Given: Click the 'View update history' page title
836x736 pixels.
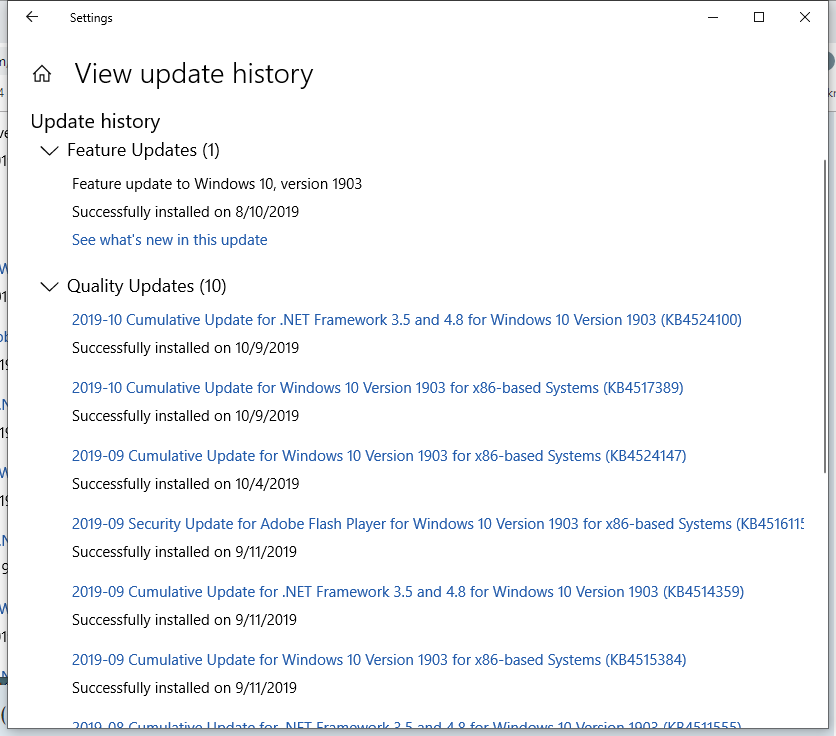Looking at the screenshot, I should coord(194,74).
